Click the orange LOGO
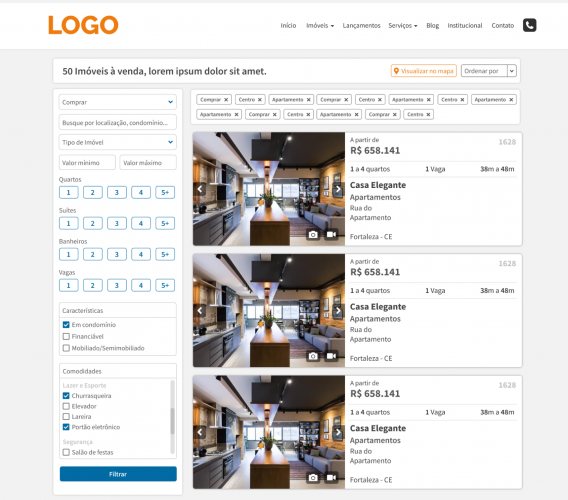568x500 pixels. pyautogui.click(x=83, y=25)
